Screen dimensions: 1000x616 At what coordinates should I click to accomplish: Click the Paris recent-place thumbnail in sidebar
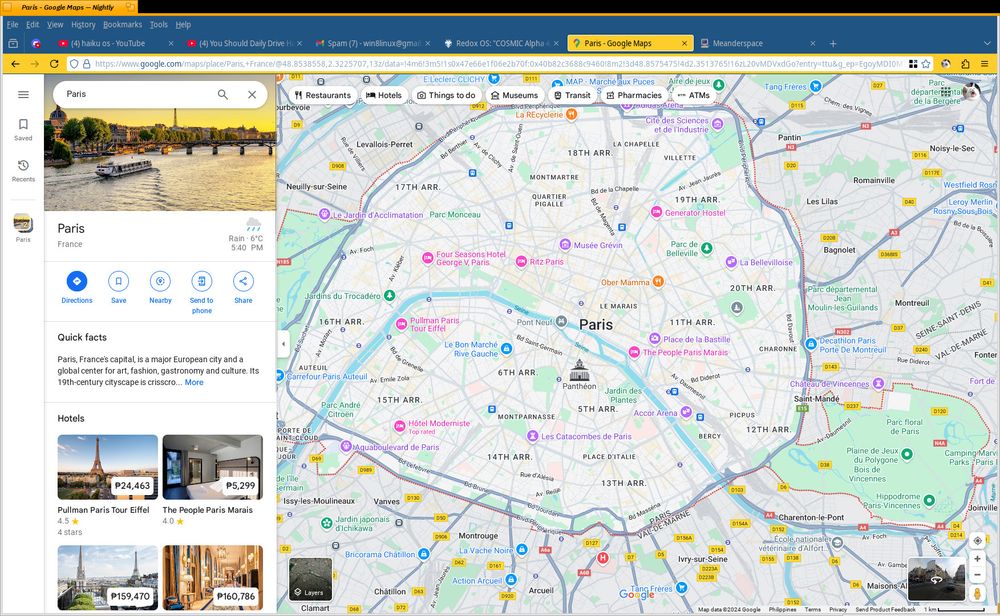(x=23, y=224)
